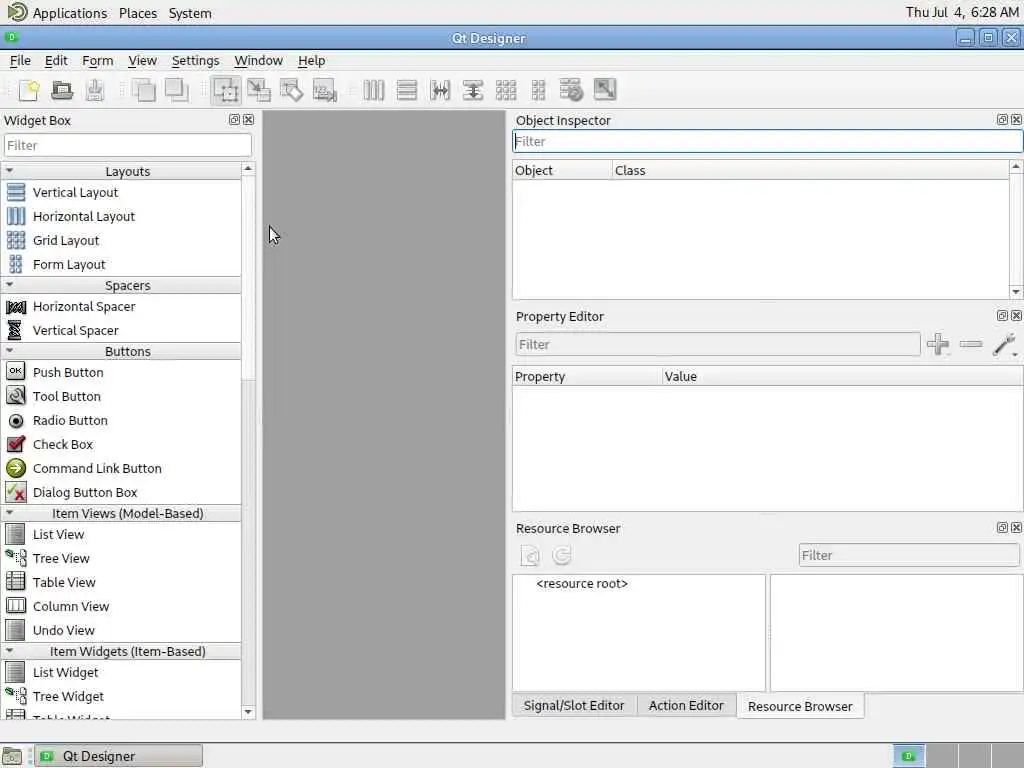Viewport: 1024px width, 768px height.
Task: Close the Widget Box panel
Action: pyautogui.click(x=249, y=120)
